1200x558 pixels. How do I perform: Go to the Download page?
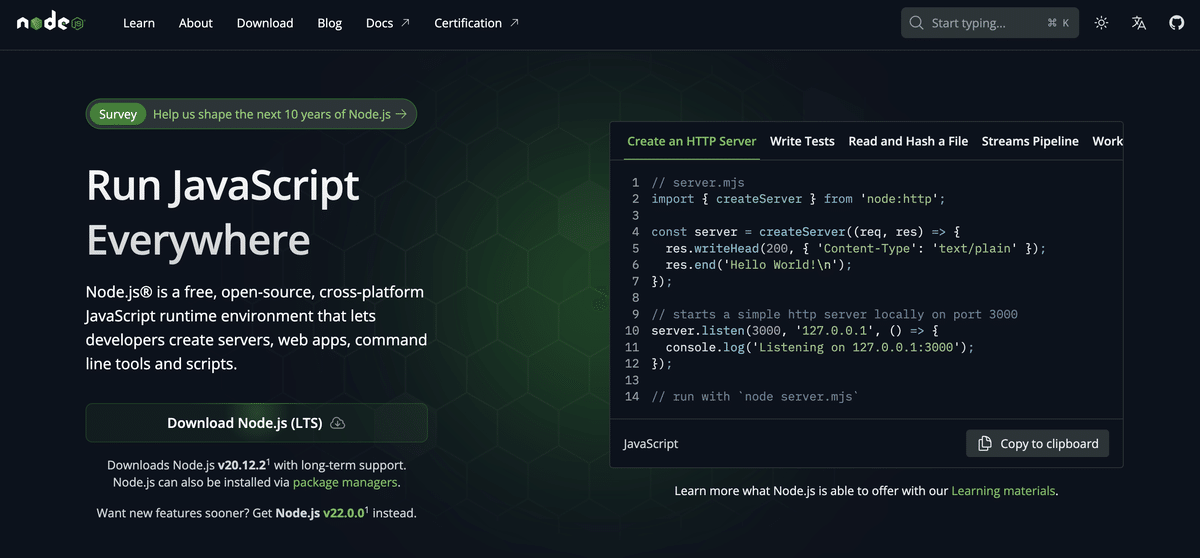click(x=265, y=23)
